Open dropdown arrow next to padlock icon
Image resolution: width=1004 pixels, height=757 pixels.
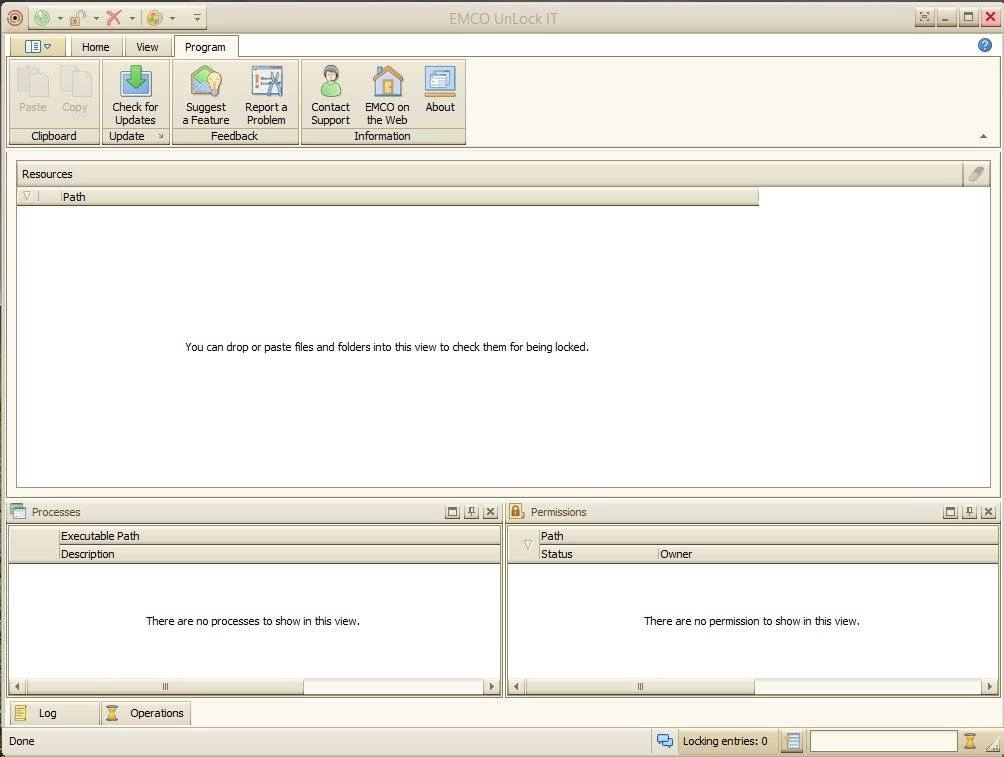[x=96, y=19]
